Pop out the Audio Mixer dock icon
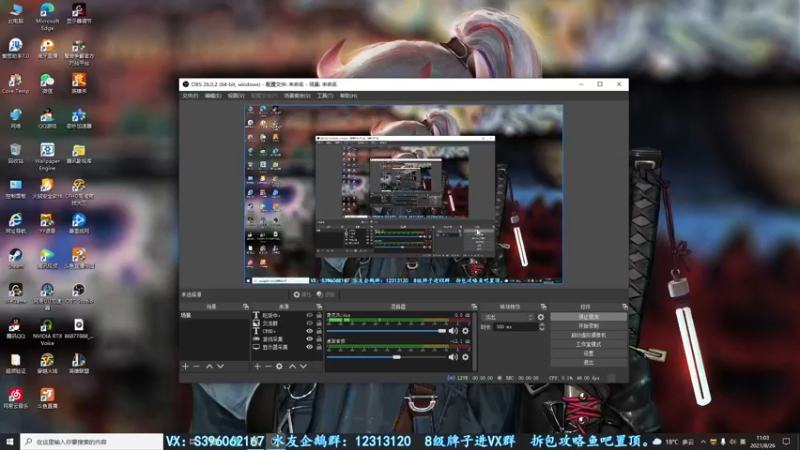The height and width of the screenshot is (450, 800). coord(474,307)
